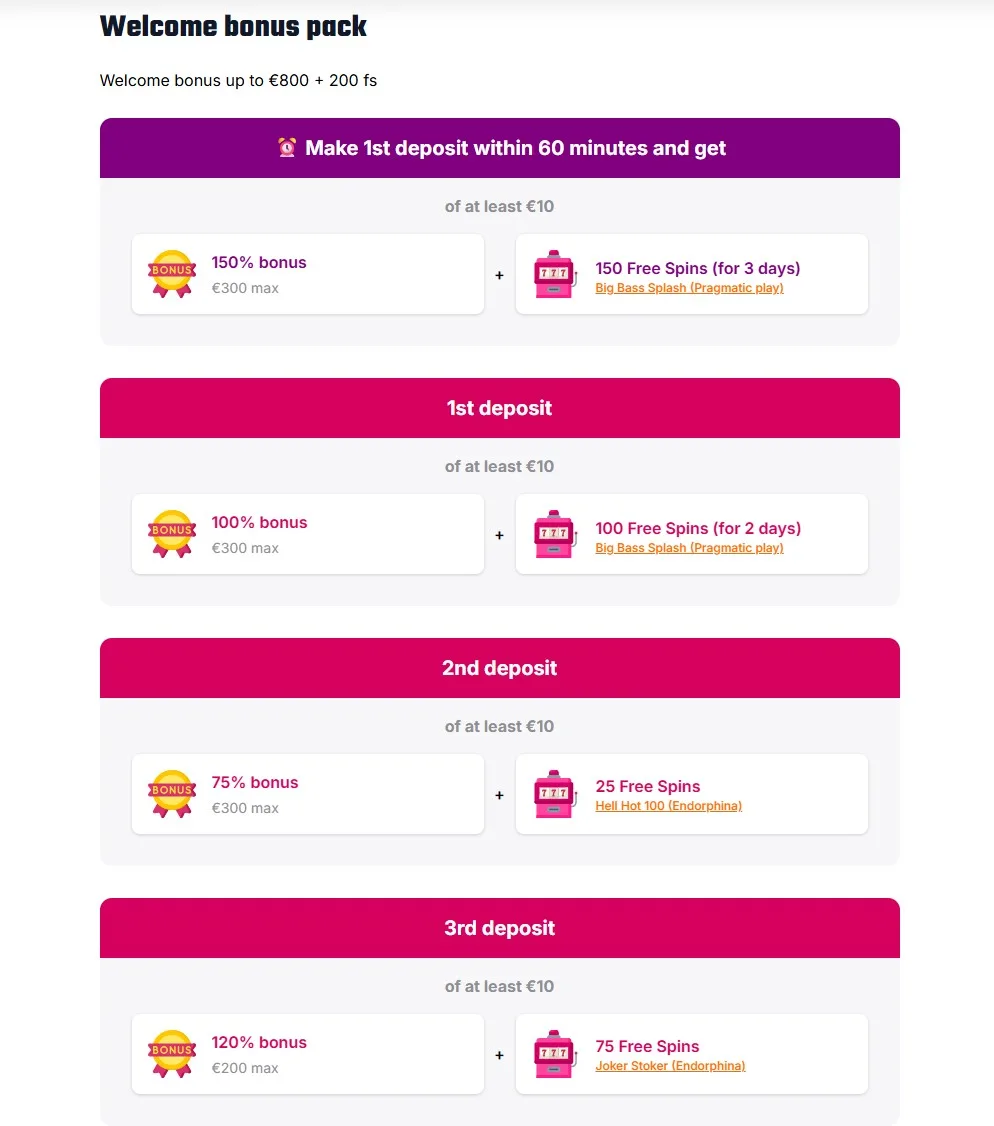Click the slot machine icon beside 75 Free Spins

click(x=555, y=1055)
